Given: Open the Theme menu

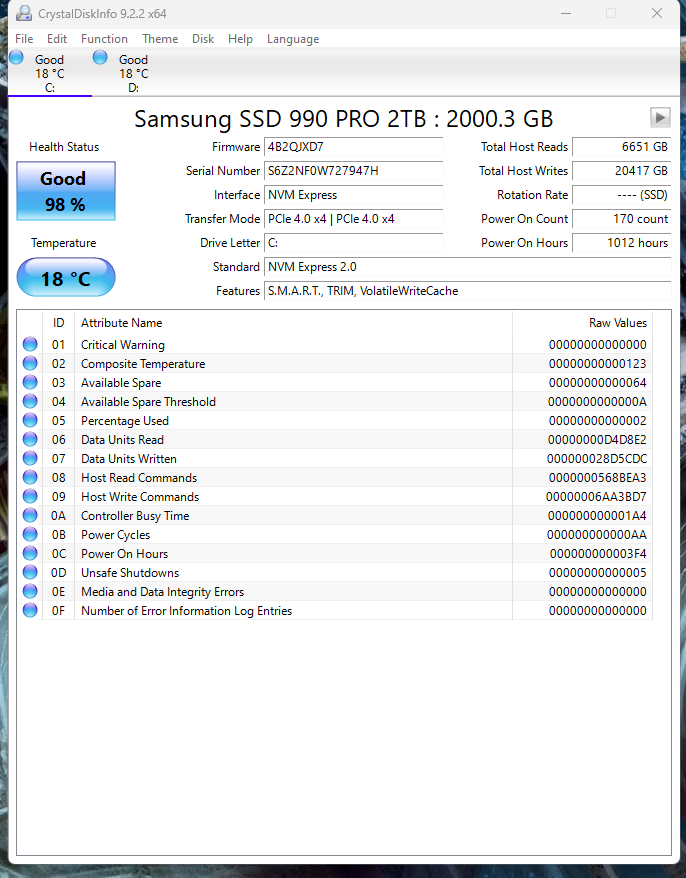Looking at the screenshot, I should pos(160,39).
